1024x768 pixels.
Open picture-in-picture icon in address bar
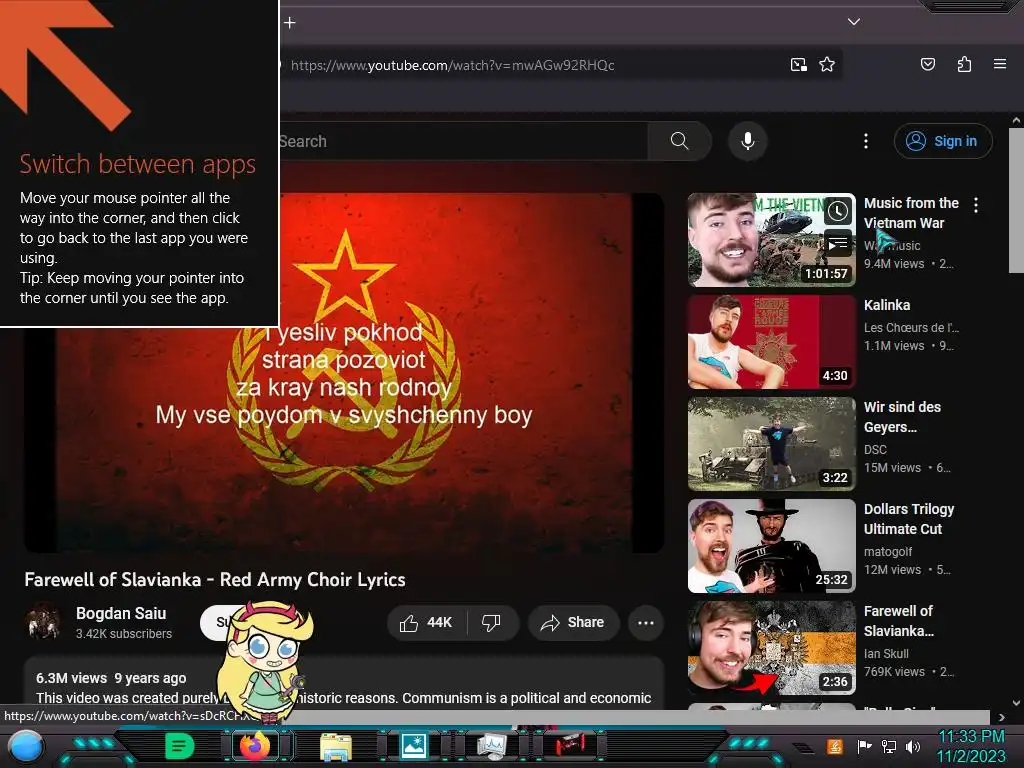click(799, 65)
